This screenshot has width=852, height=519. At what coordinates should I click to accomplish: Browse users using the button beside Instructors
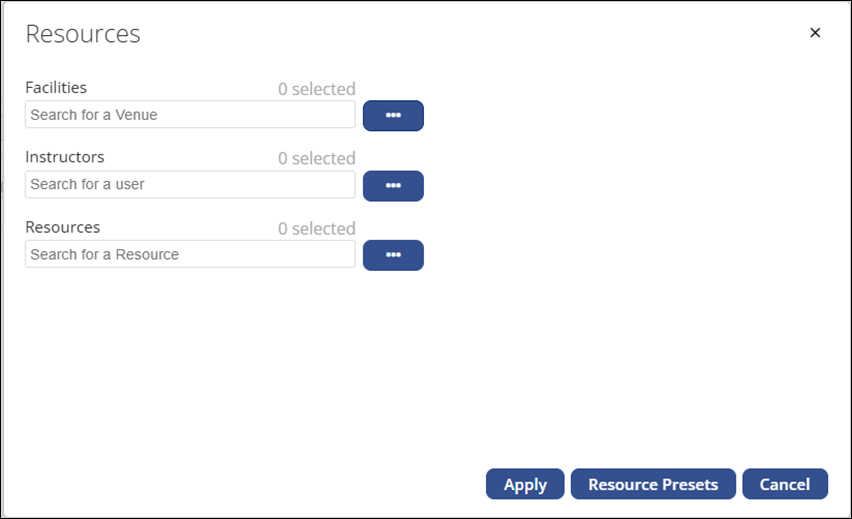coord(393,186)
